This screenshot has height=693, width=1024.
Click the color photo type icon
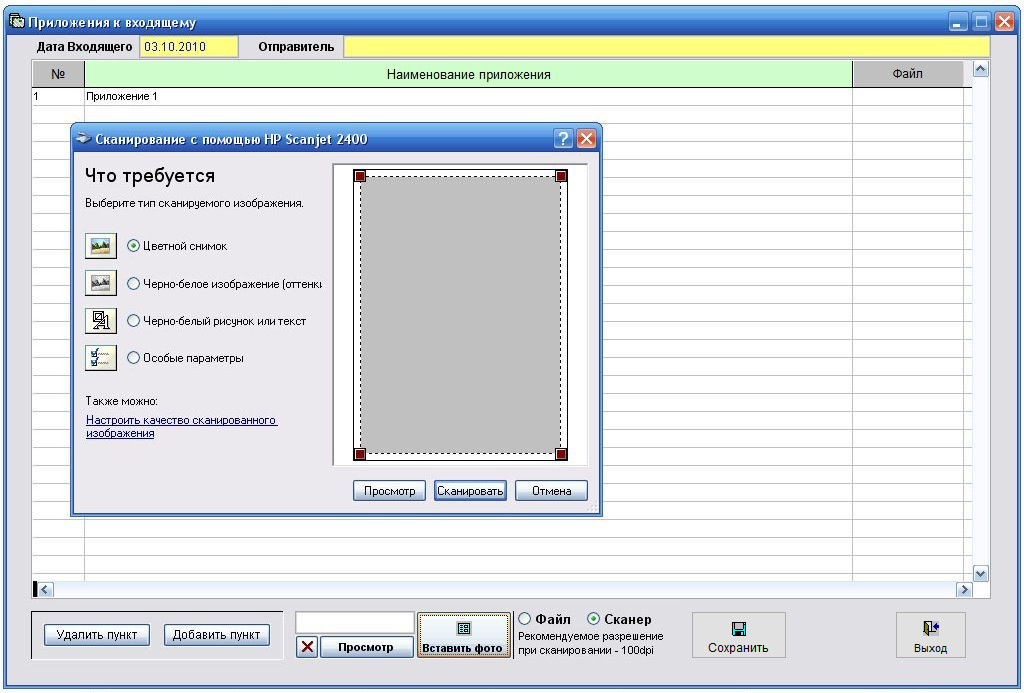pos(101,246)
